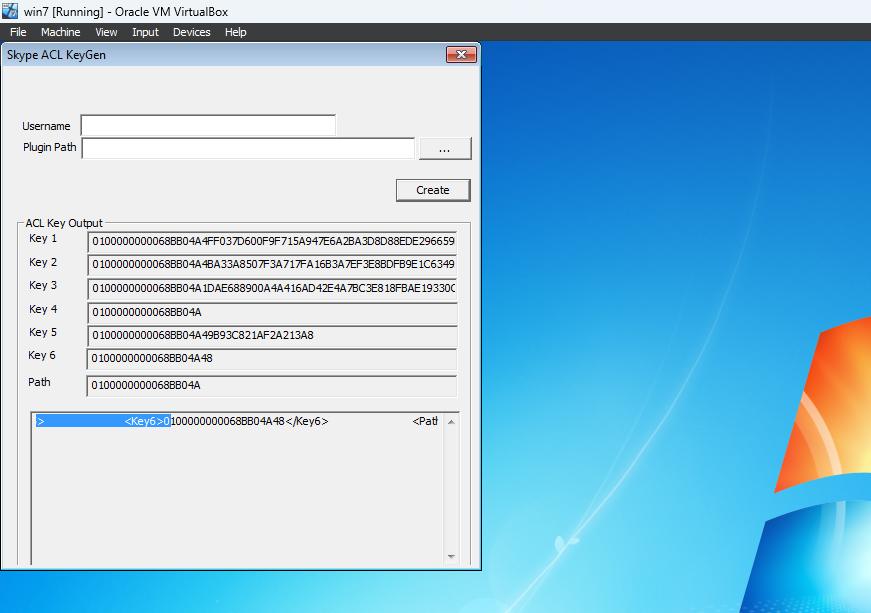871x613 pixels.
Task: Click the Key 5 label
Action: click(x=43, y=332)
